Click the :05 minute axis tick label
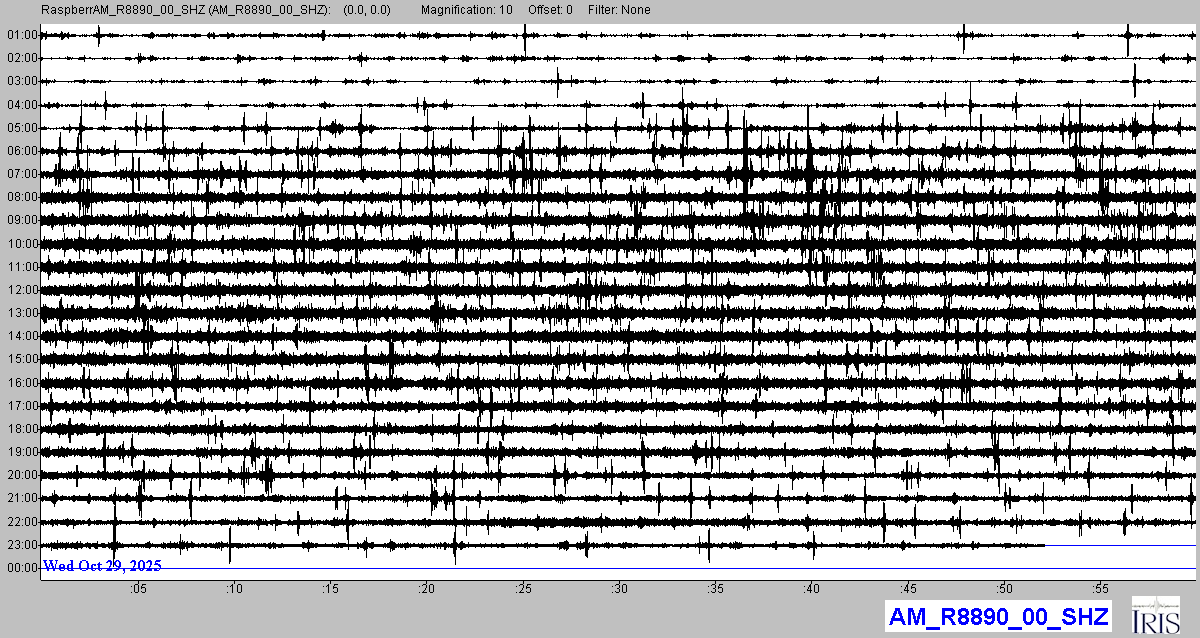This screenshot has width=1200, height=638. (138, 588)
